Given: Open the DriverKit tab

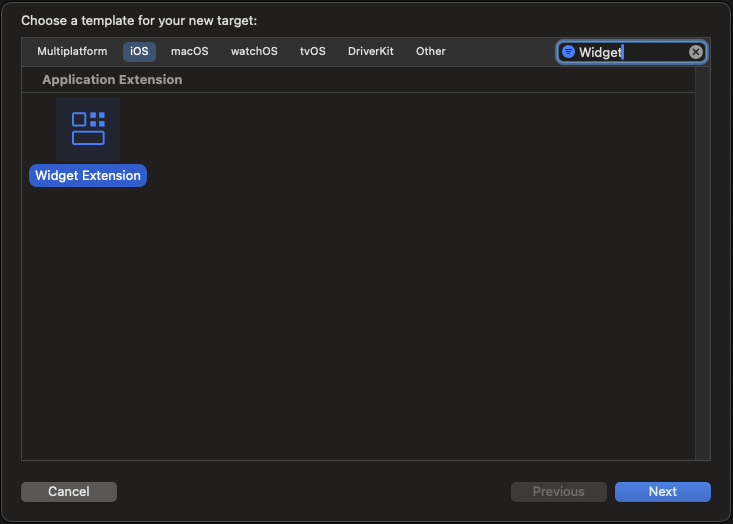Looking at the screenshot, I should (x=371, y=51).
